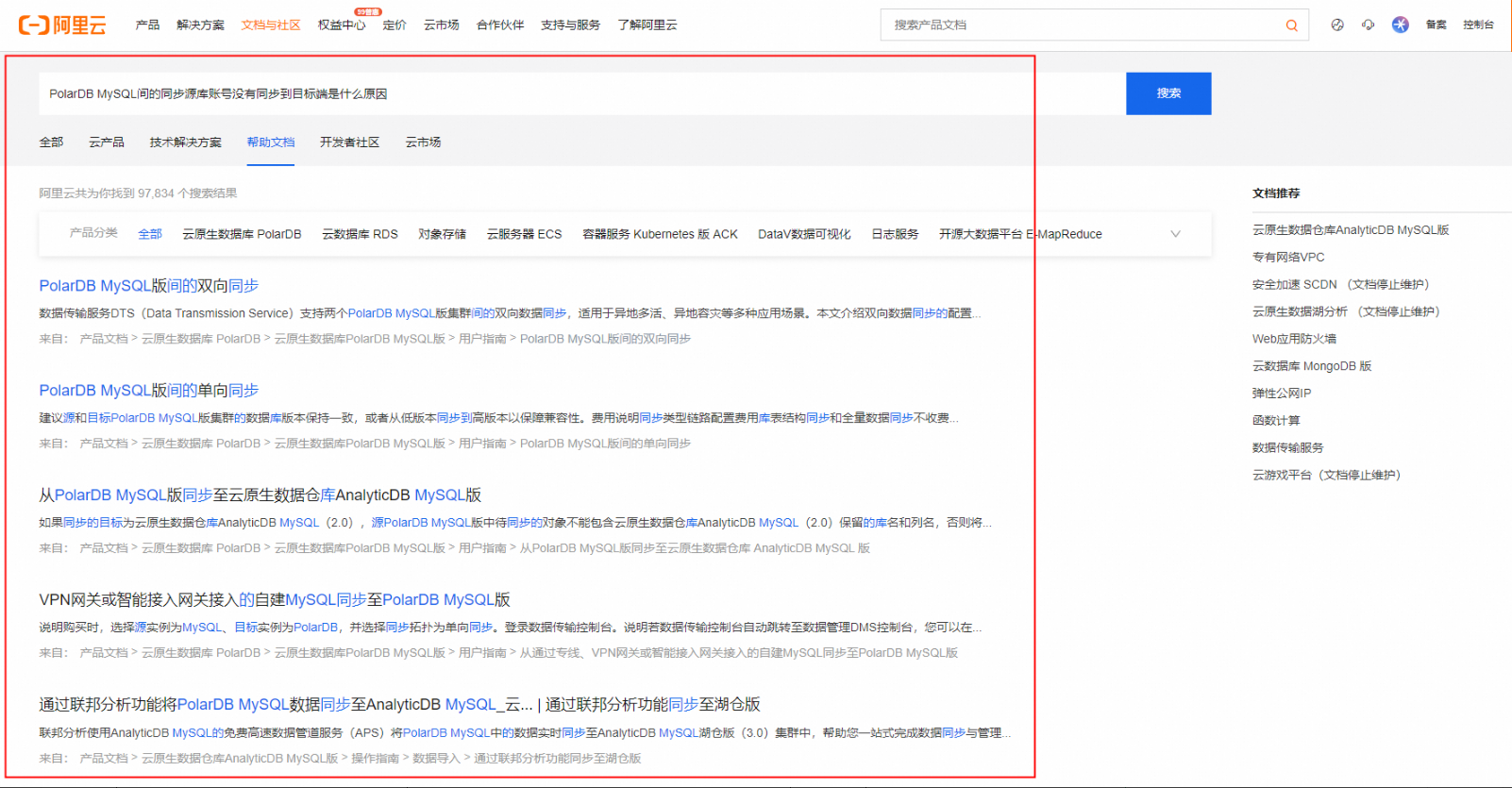Image resolution: width=1512 pixels, height=788 pixels.
Task: Open recommended doc 专有网络VPC
Action: 1288,258
